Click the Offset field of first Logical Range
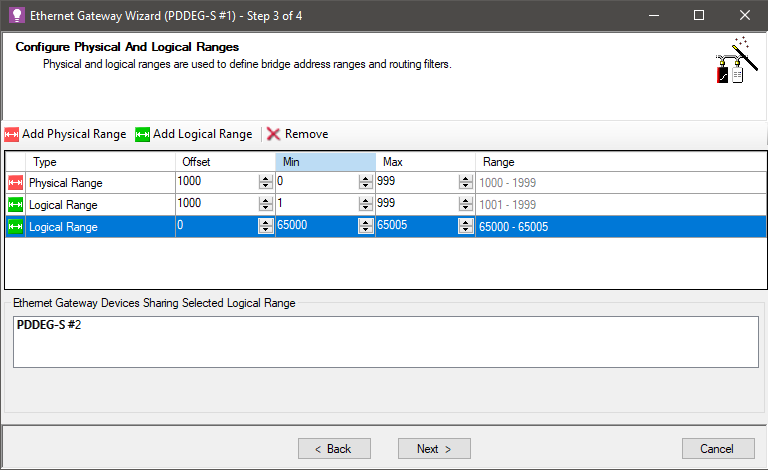Image resolution: width=768 pixels, height=470 pixels. click(216, 205)
